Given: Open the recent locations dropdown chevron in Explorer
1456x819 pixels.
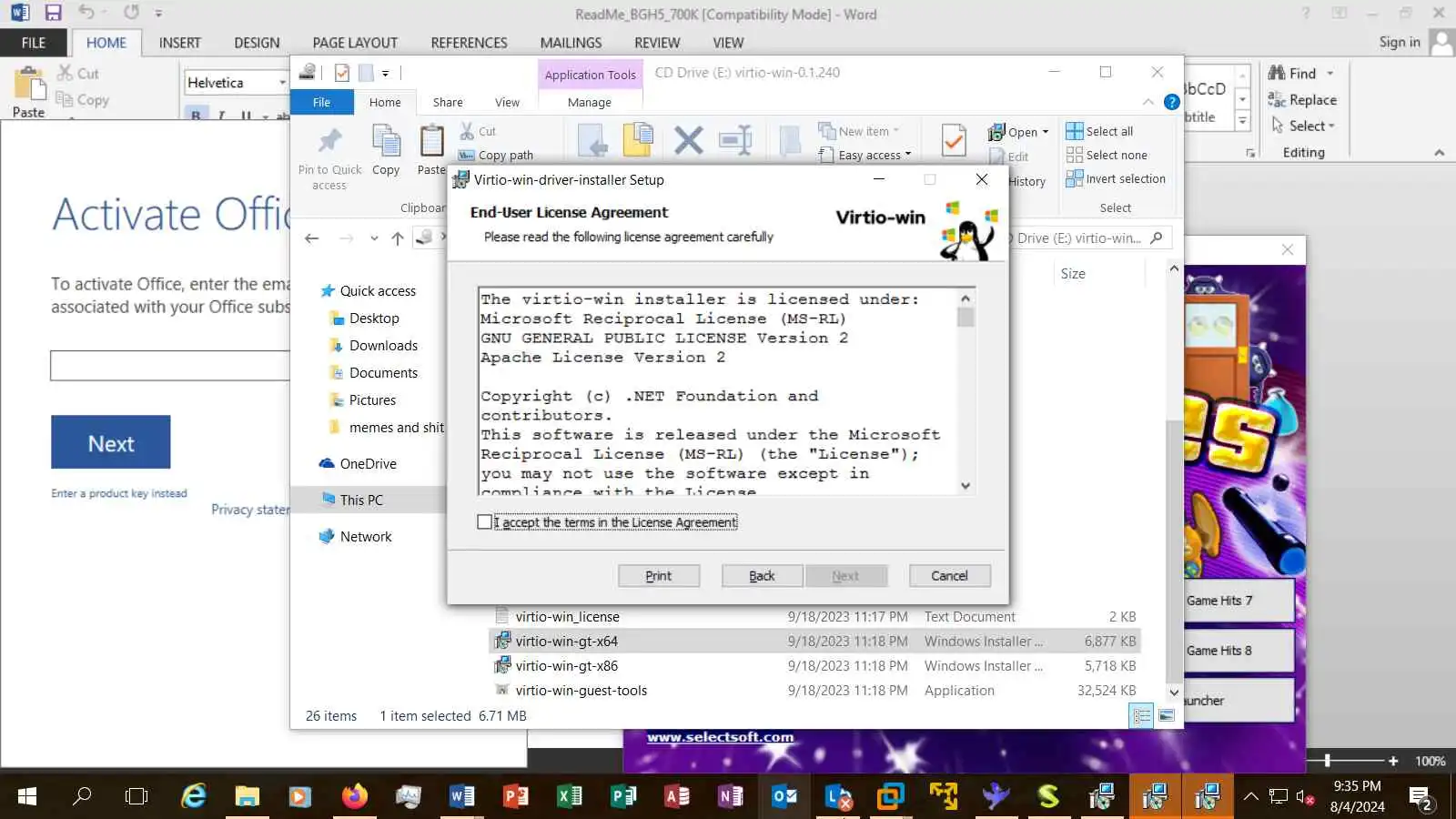Looking at the screenshot, I should click(x=374, y=238).
